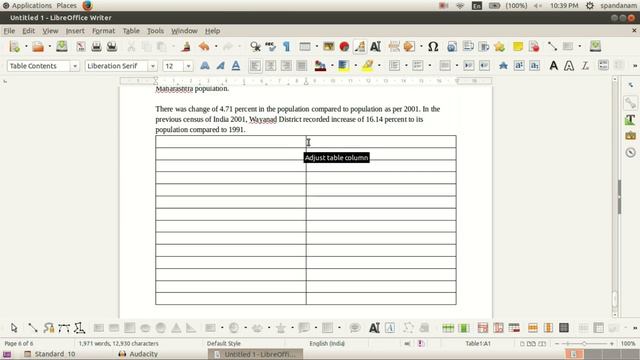
Task: Click the Insert Line diagonal icon
Action: (552, 46)
